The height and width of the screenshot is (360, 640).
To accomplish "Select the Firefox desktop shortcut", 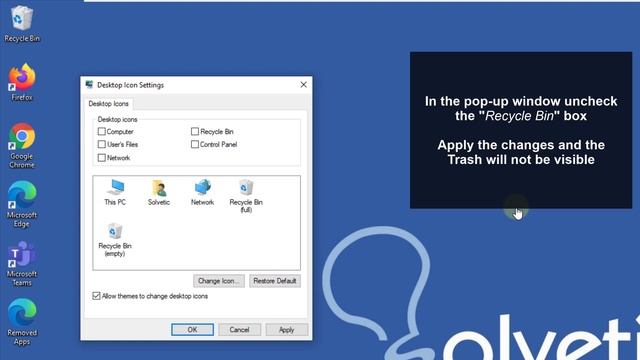I will (22, 82).
